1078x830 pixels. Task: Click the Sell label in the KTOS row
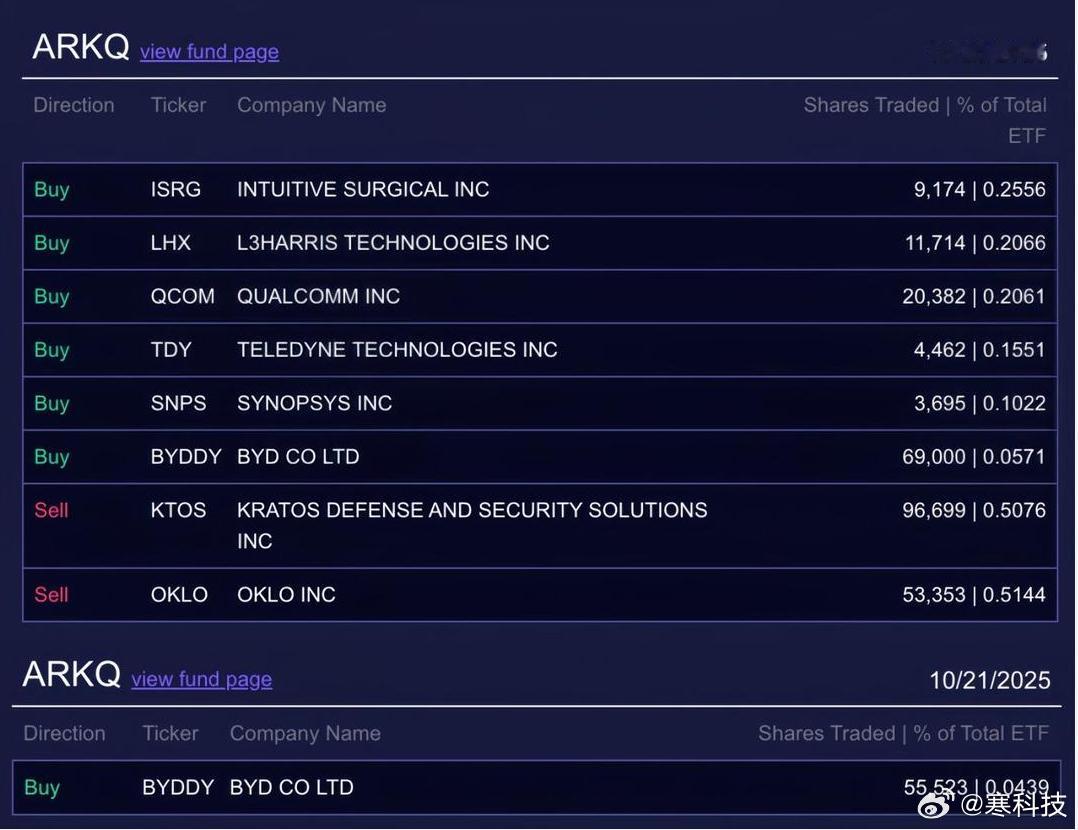52,510
